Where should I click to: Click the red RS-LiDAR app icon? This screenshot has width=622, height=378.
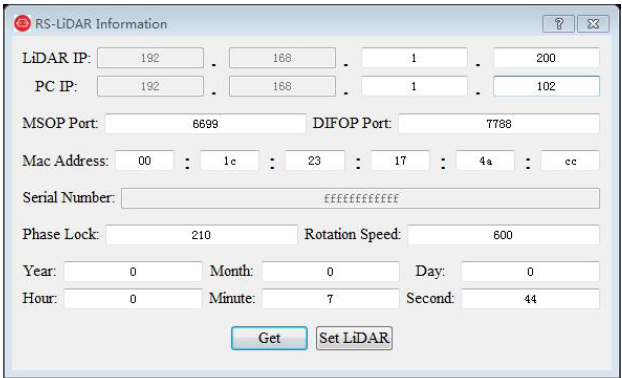(22, 23)
